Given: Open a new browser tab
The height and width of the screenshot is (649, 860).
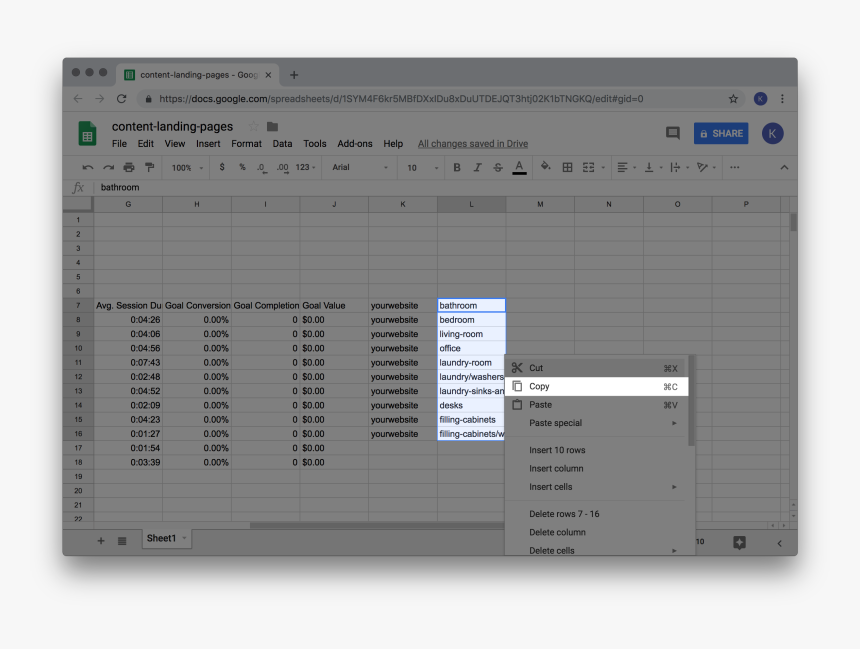Looking at the screenshot, I should pyautogui.click(x=294, y=75).
